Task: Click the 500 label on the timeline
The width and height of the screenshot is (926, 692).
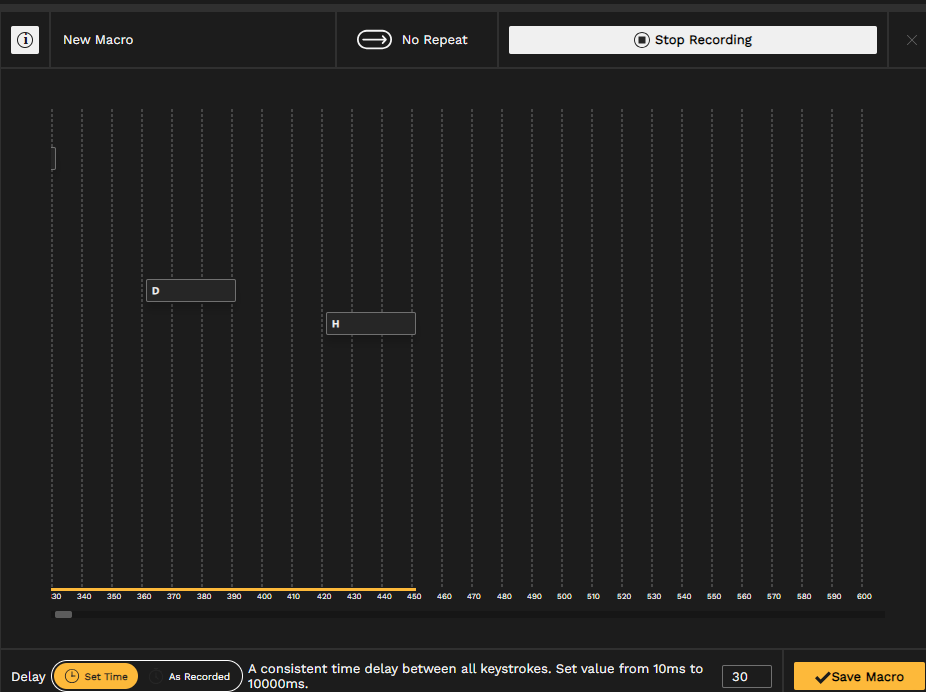Action: [564, 596]
